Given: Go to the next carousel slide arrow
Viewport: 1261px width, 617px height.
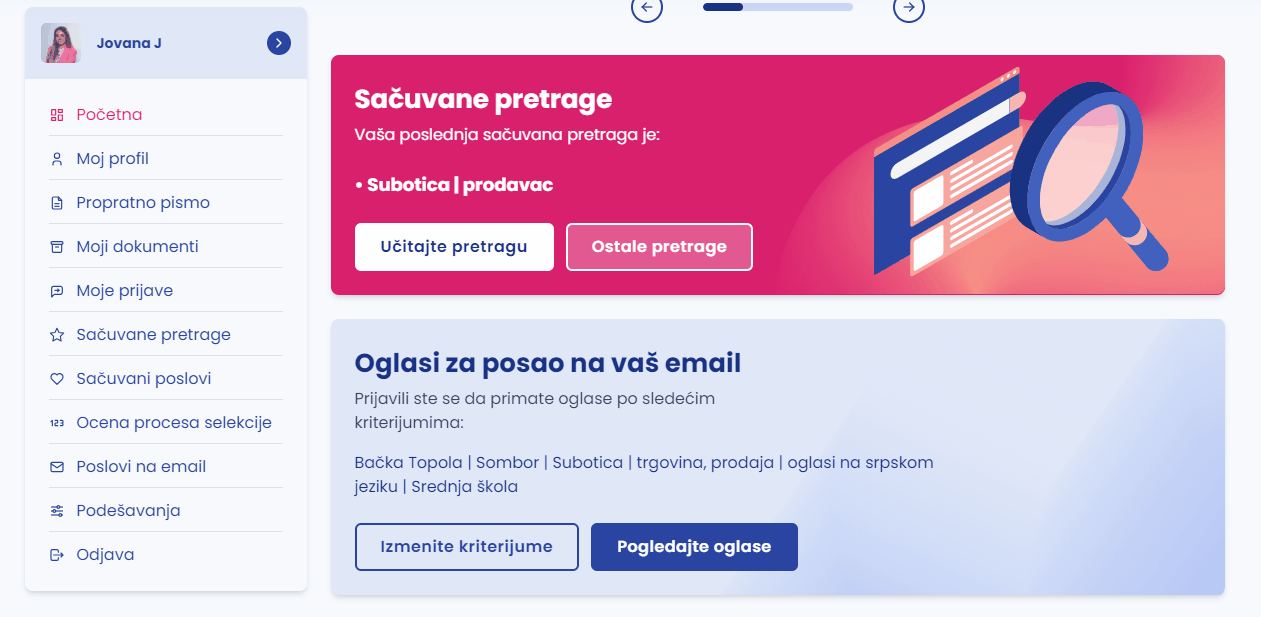Looking at the screenshot, I should [x=909, y=8].
